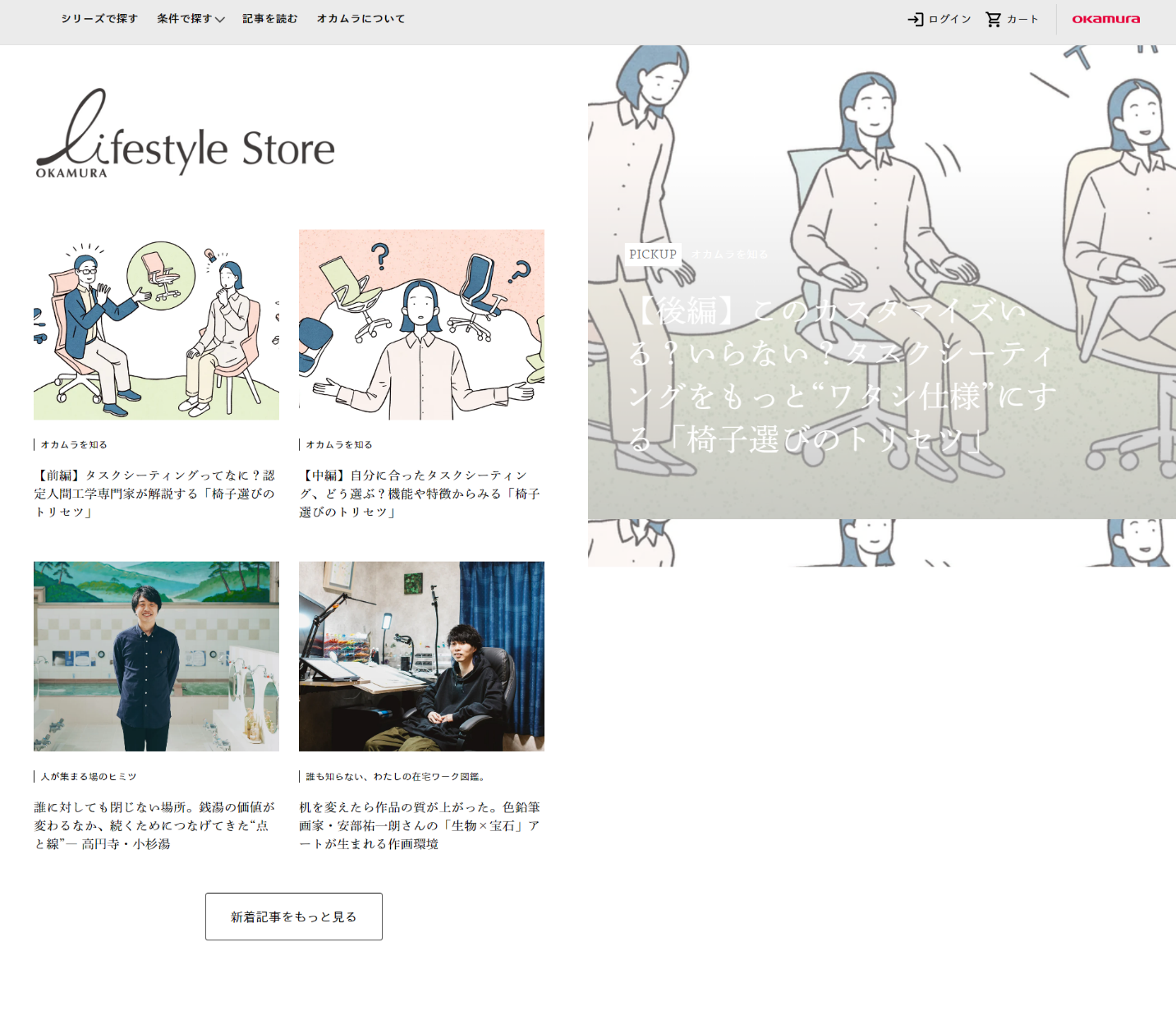Screen dimensions: 1176x1020
Task: Click 新着記事をもっと見る button
Action: click(293, 917)
